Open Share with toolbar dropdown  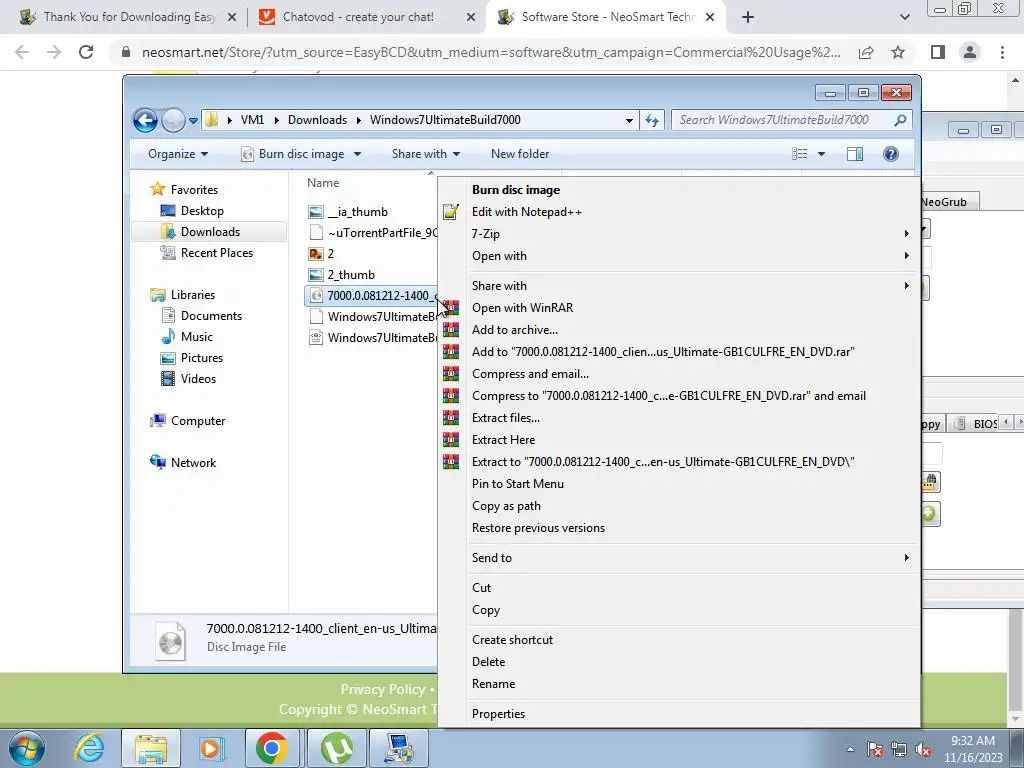[x=426, y=154]
